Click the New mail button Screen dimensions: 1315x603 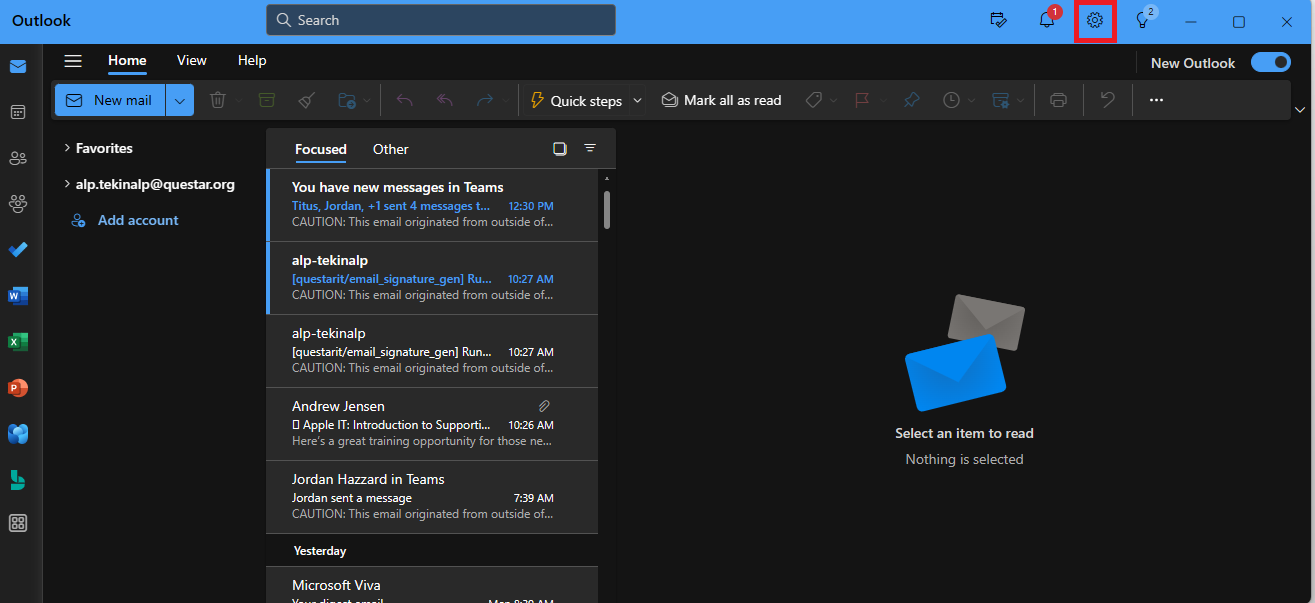(110, 100)
